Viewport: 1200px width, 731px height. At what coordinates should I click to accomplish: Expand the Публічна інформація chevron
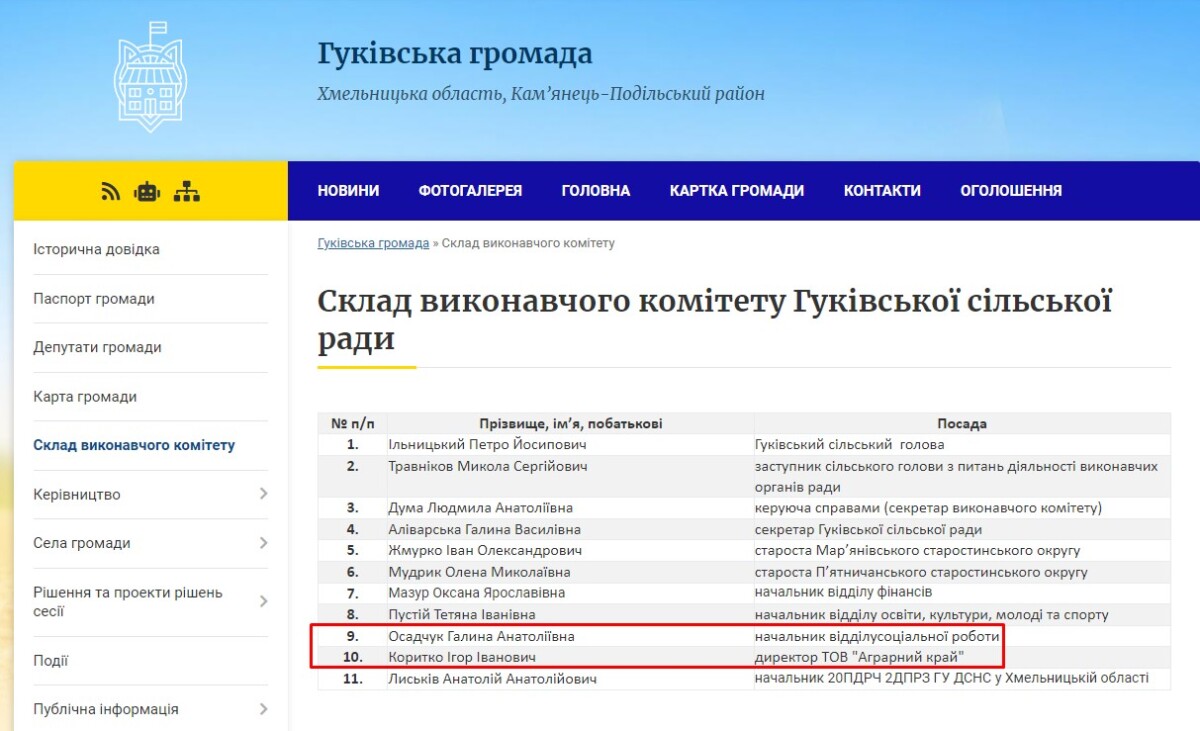(263, 709)
